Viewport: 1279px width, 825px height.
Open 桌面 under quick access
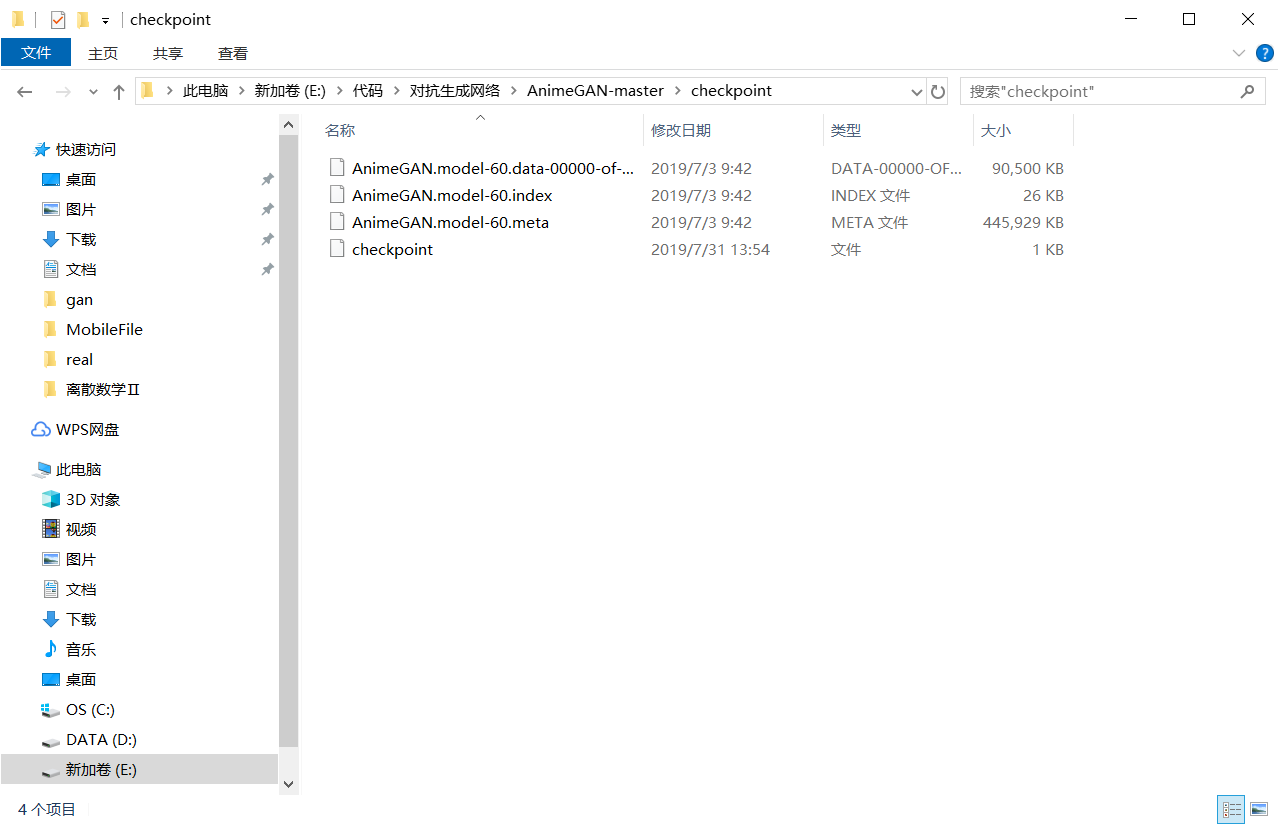[x=80, y=179]
